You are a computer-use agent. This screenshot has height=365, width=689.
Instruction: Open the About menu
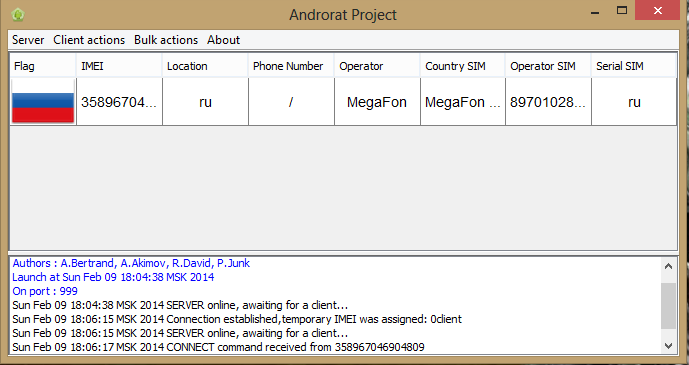point(224,40)
